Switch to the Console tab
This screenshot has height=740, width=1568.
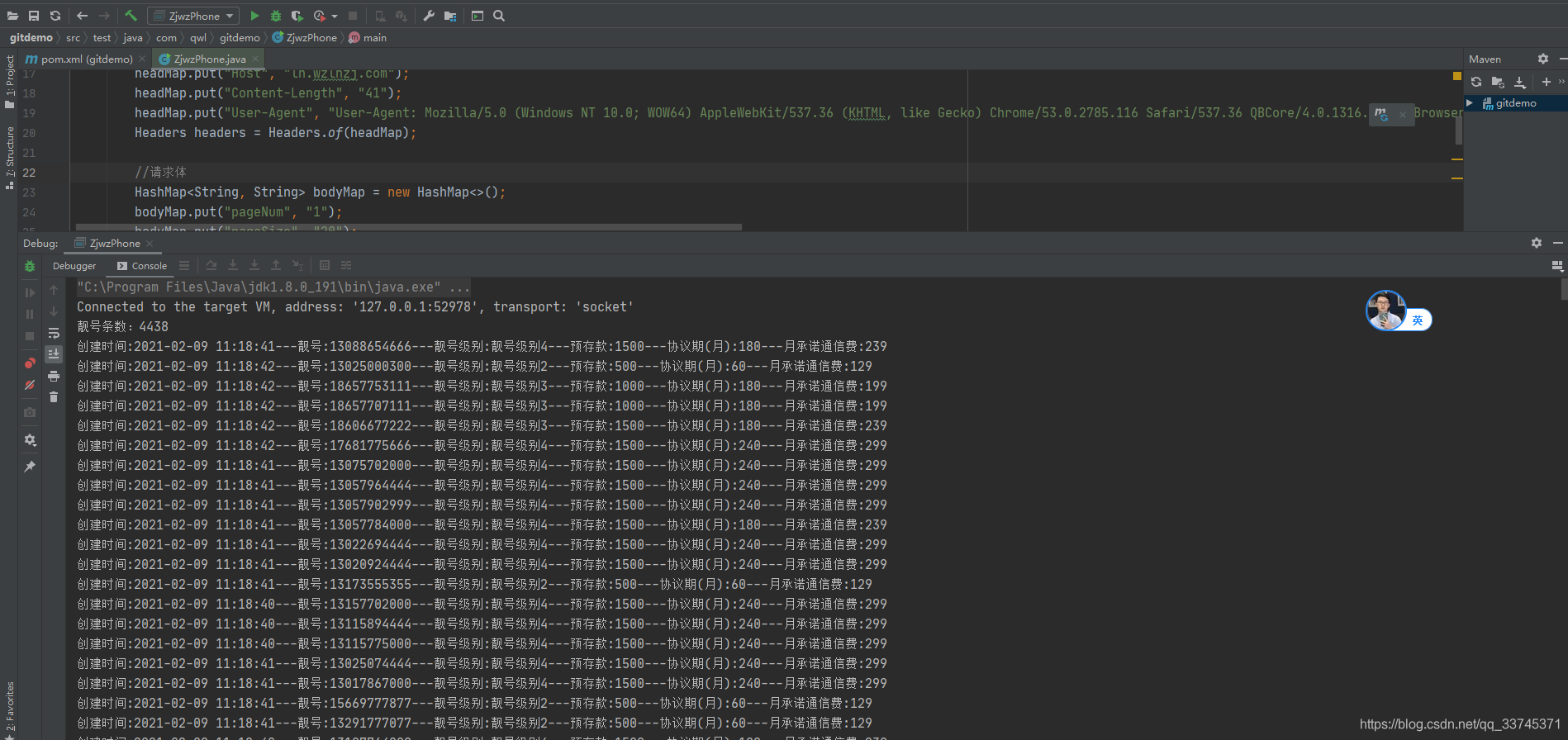coord(142,266)
